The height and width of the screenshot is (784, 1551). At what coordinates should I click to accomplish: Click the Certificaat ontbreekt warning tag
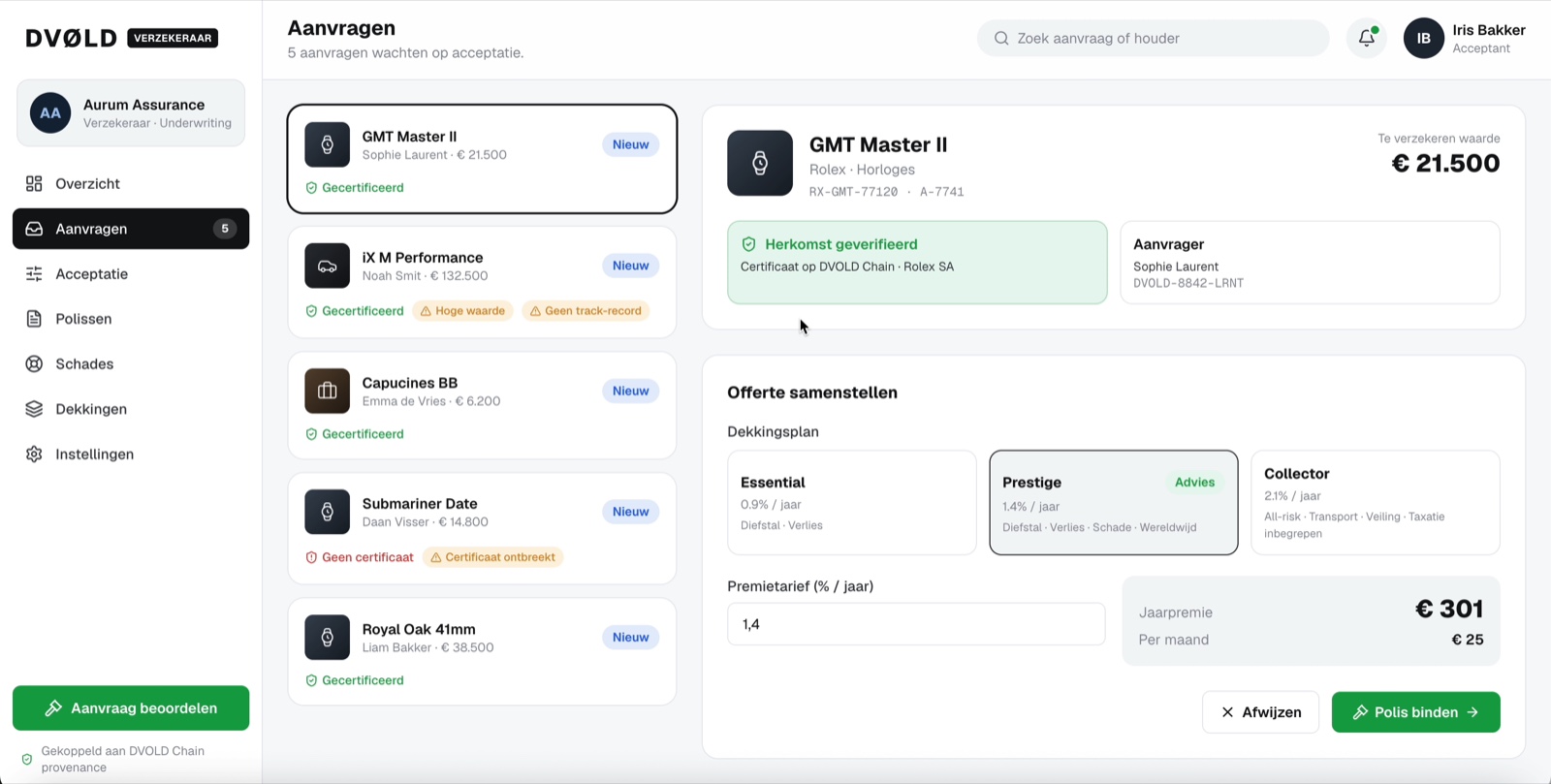pyautogui.click(x=493, y=557)
